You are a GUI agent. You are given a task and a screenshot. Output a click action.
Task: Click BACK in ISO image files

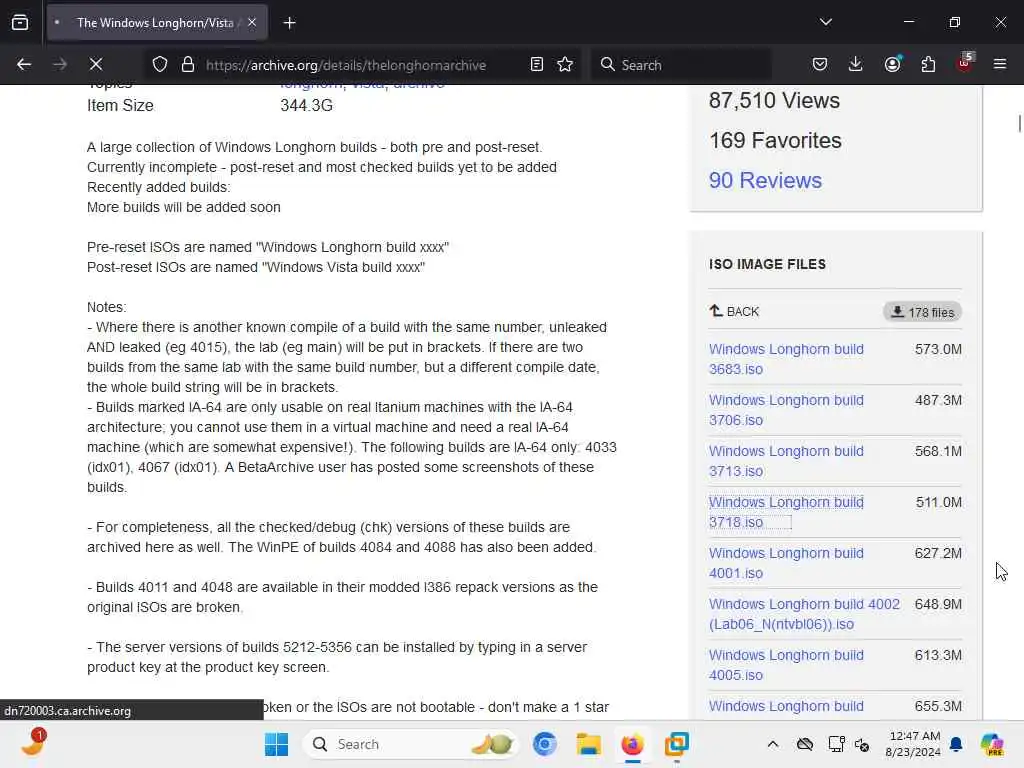coord(734,312)
